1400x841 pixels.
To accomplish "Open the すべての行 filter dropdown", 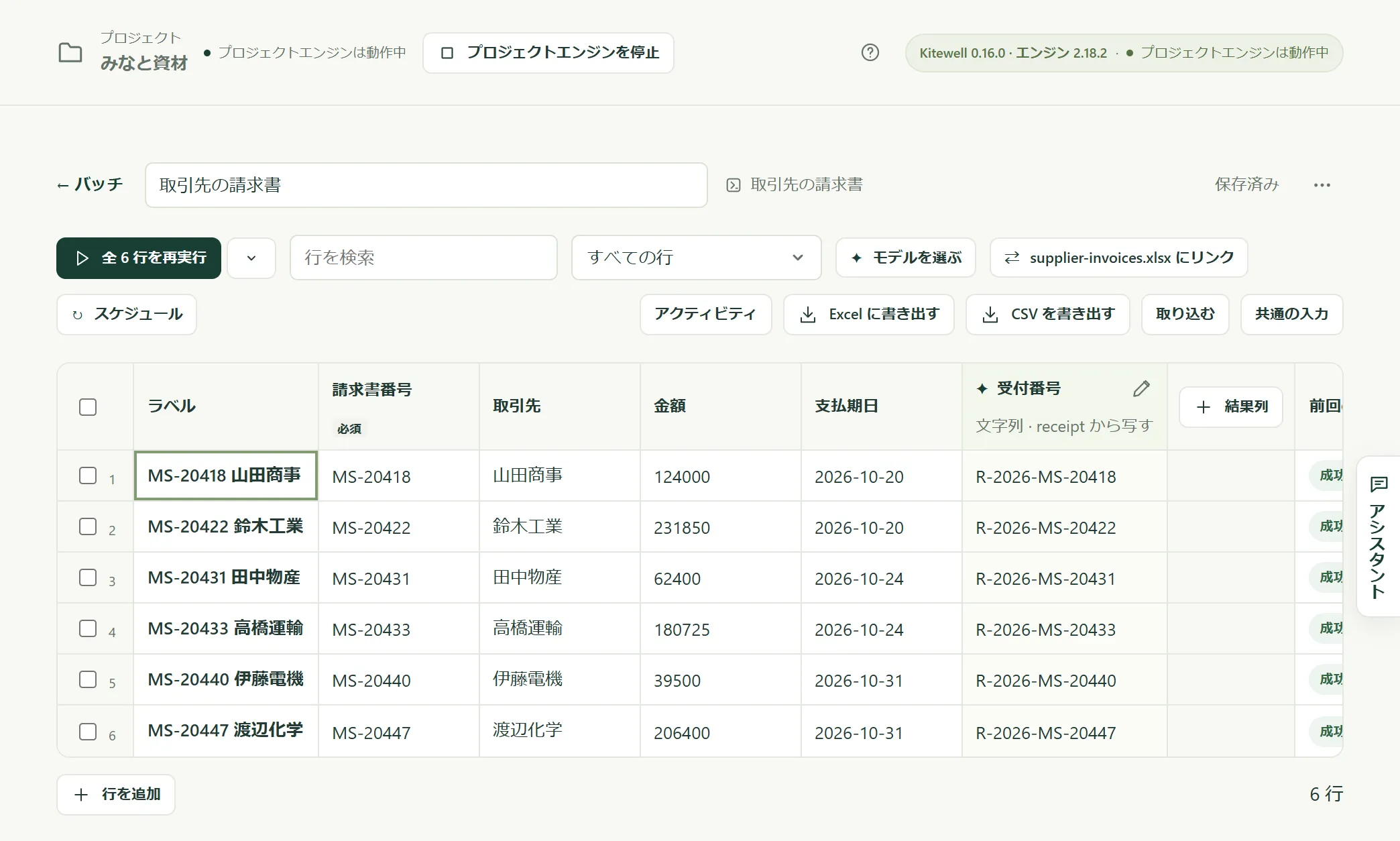I will coord(696,258).
